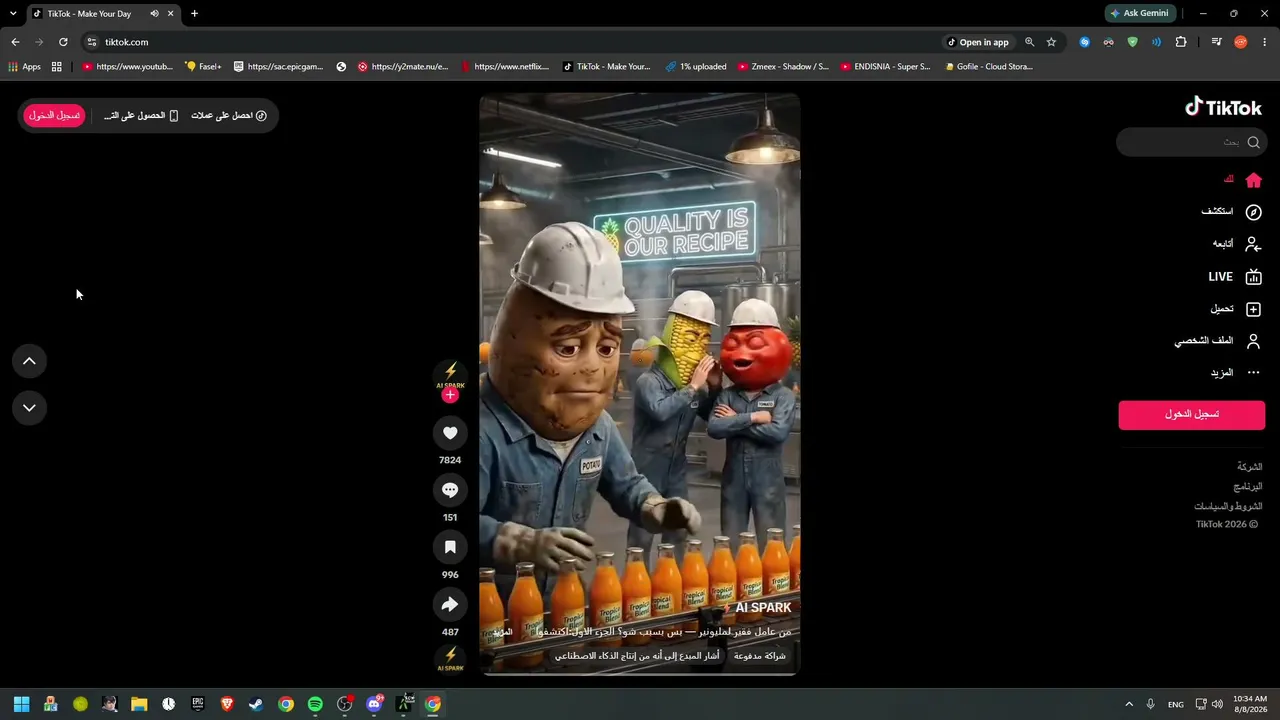The width and height of the screenshot is (1280, 720).
Task: Open Spotify from the taskbar
Action: 315,704
